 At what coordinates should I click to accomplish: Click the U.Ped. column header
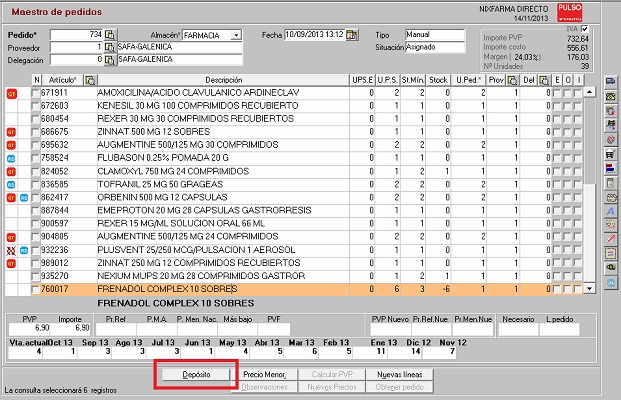468,80
